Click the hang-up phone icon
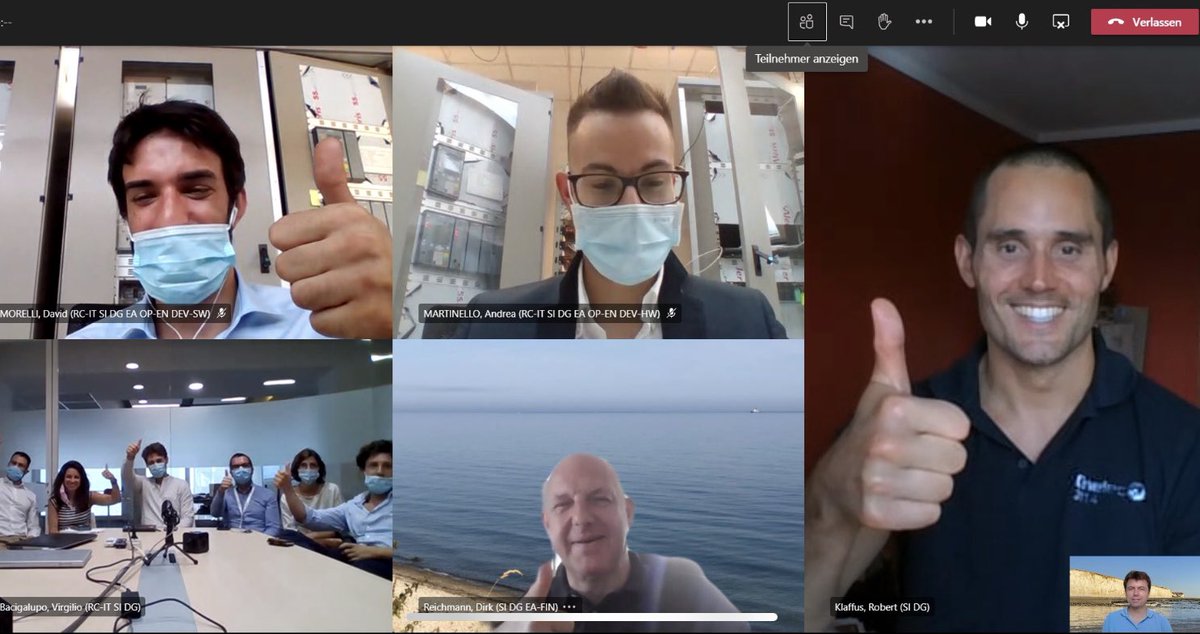 point(1115,21)
